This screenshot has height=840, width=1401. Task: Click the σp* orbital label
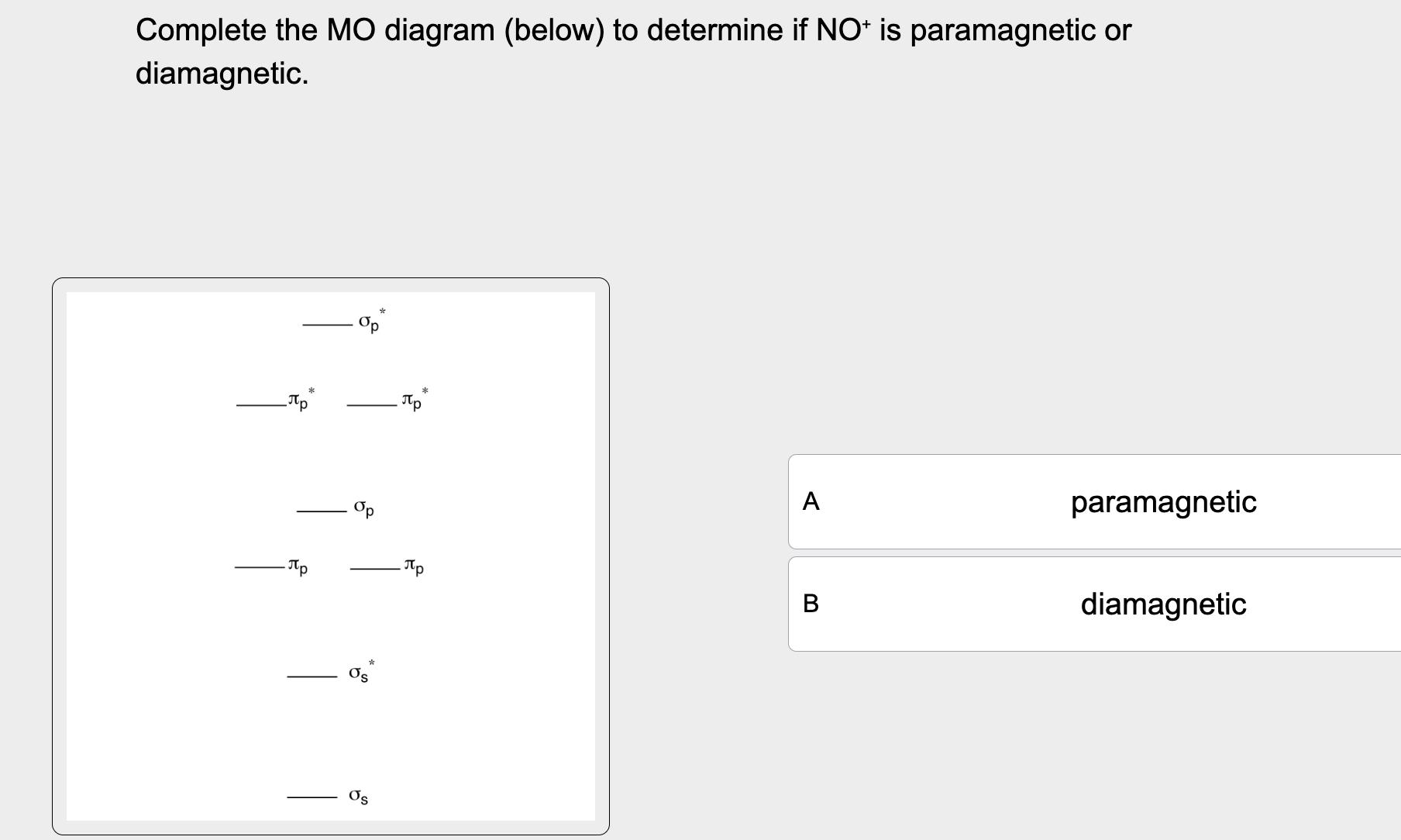coord(369,322)
